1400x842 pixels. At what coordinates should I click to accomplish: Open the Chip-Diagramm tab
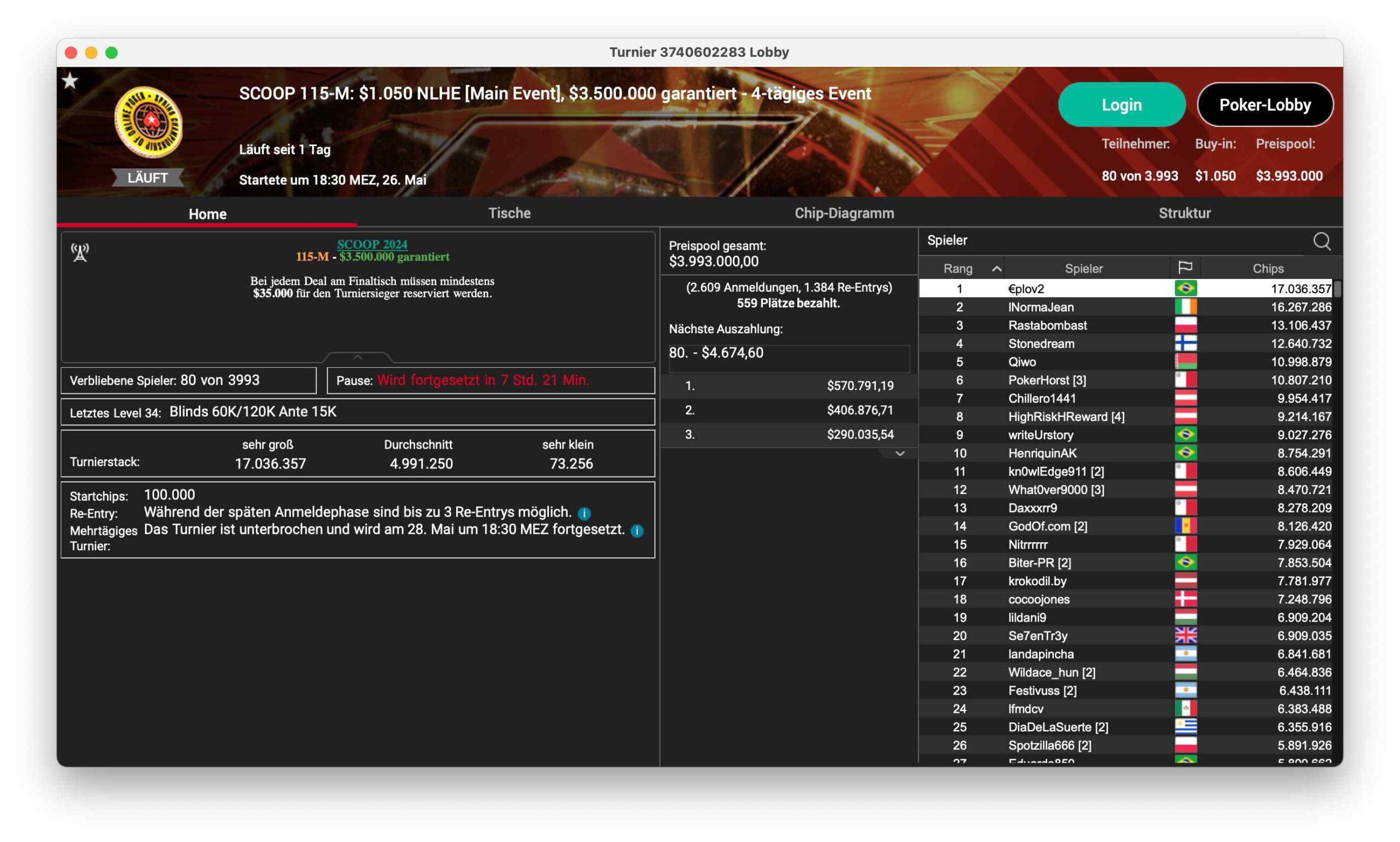tap(844, 213)
